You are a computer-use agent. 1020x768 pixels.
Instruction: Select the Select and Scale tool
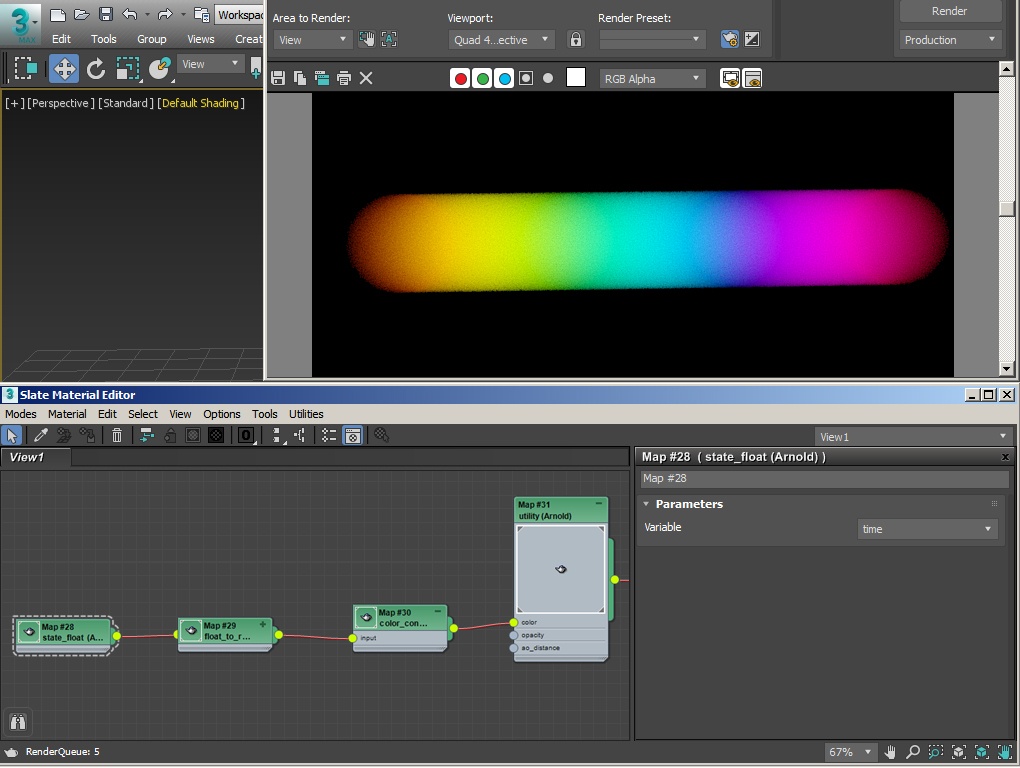tap(128, 68)
